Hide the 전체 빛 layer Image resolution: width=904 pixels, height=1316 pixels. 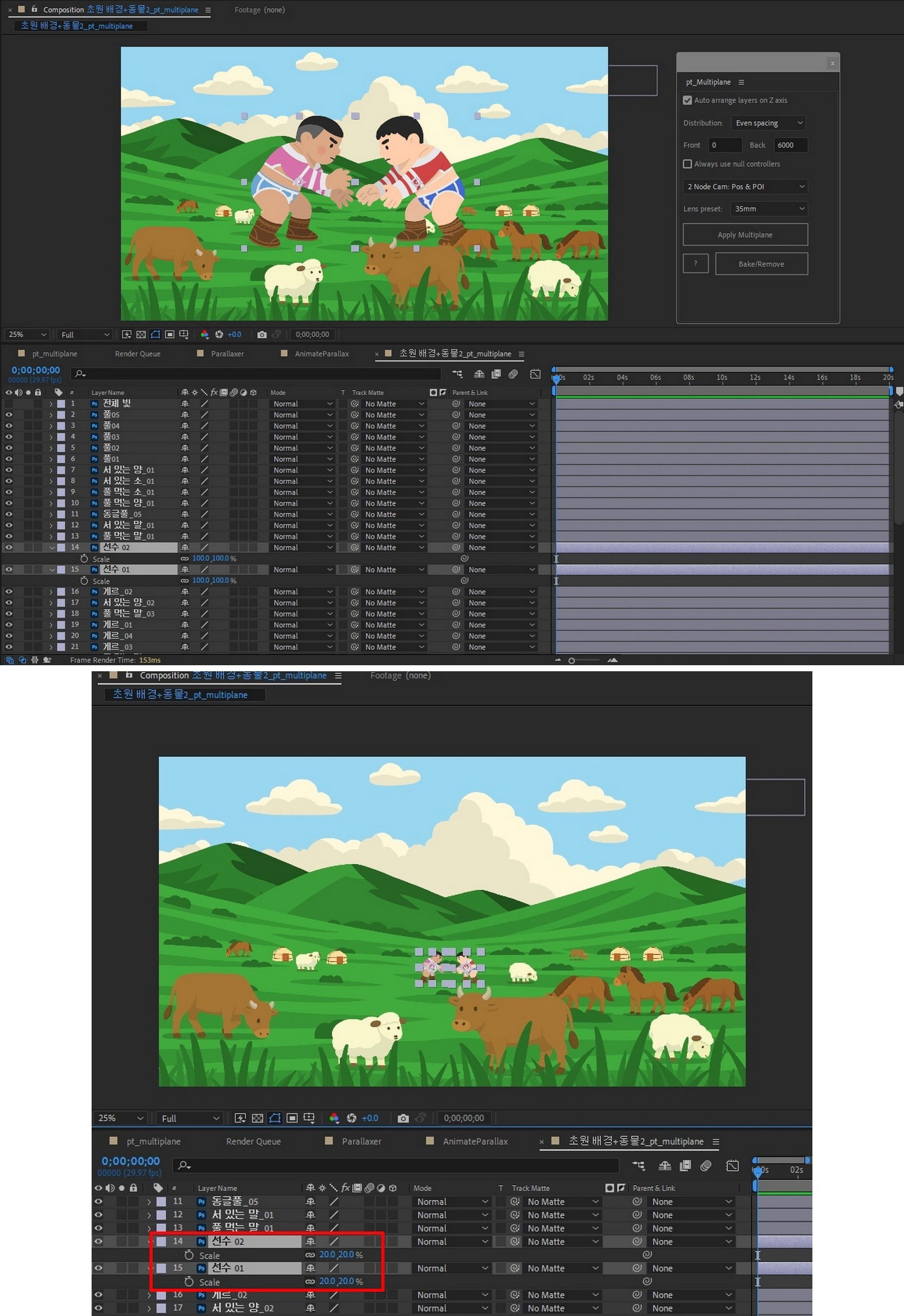tap(8, 404)
